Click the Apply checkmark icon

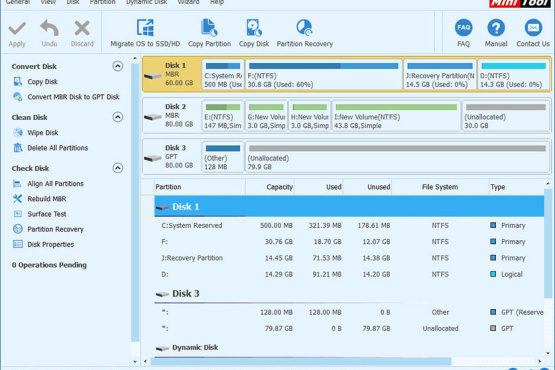coord(17,29)
